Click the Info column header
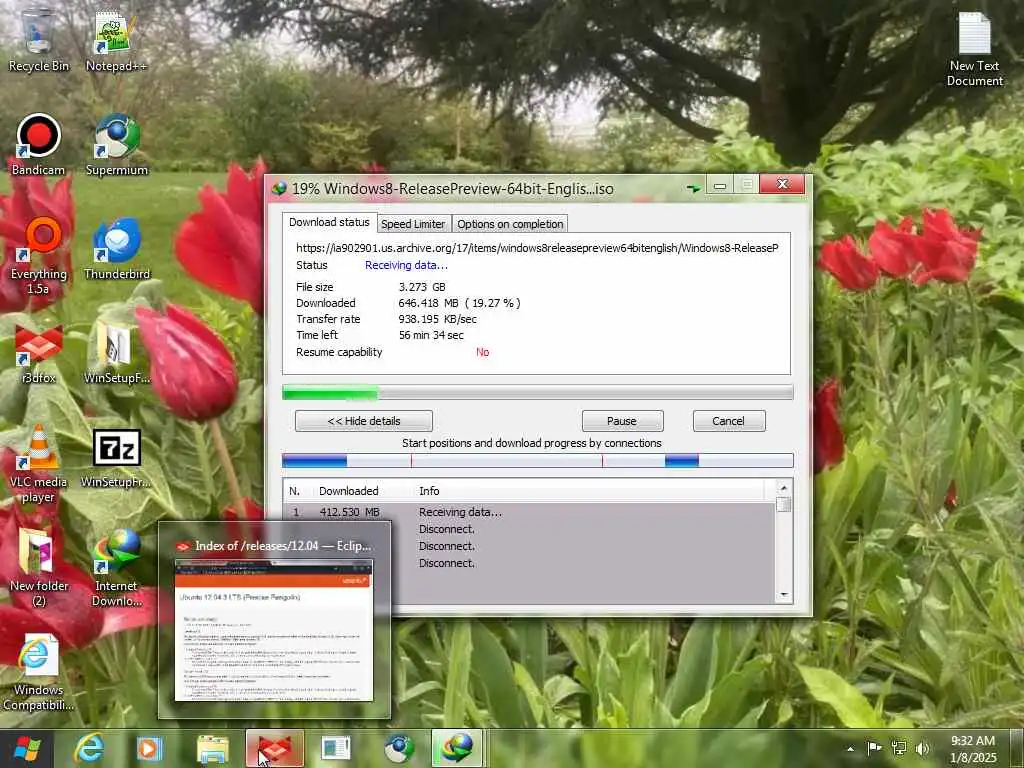 coord(429,491)
